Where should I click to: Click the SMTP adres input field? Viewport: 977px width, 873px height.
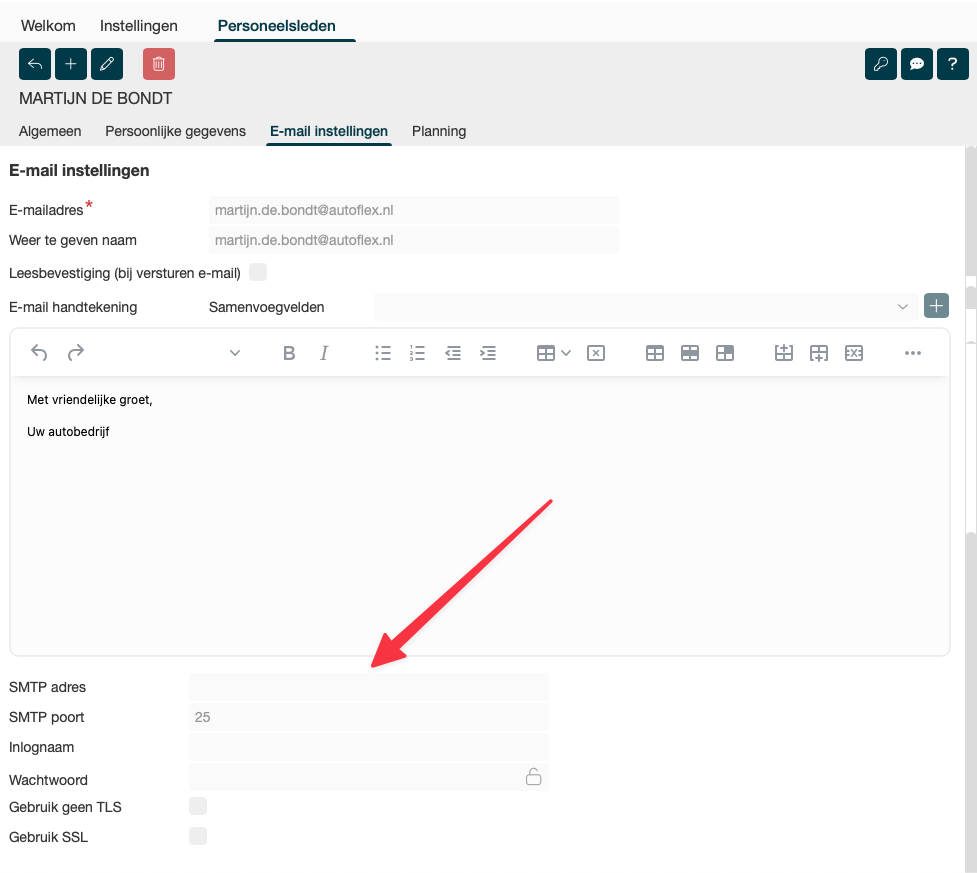click(x=368, y=687)
